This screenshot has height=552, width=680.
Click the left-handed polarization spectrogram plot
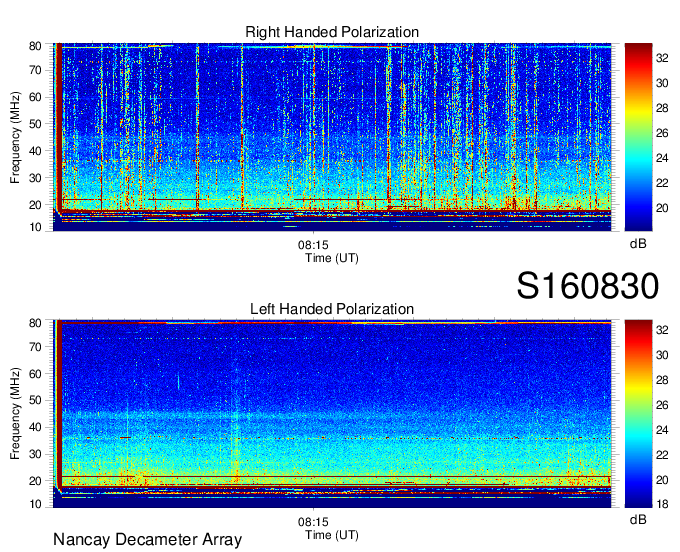coord(332,414)
